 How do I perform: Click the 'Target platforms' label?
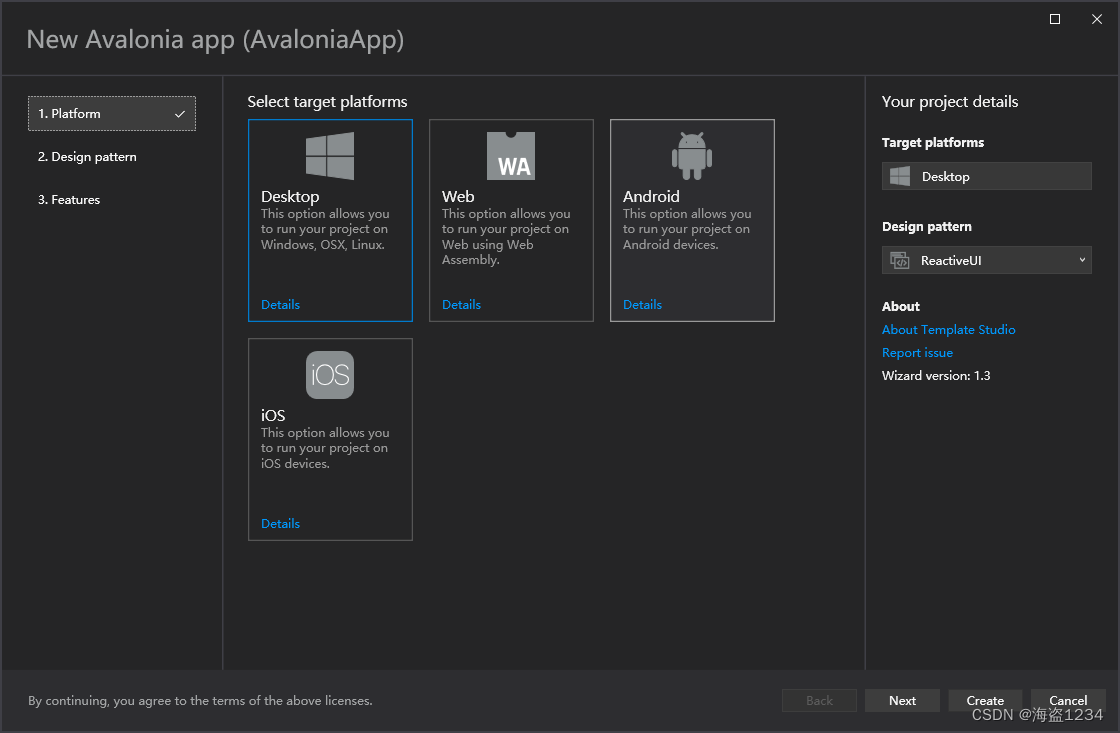point(933,142)
